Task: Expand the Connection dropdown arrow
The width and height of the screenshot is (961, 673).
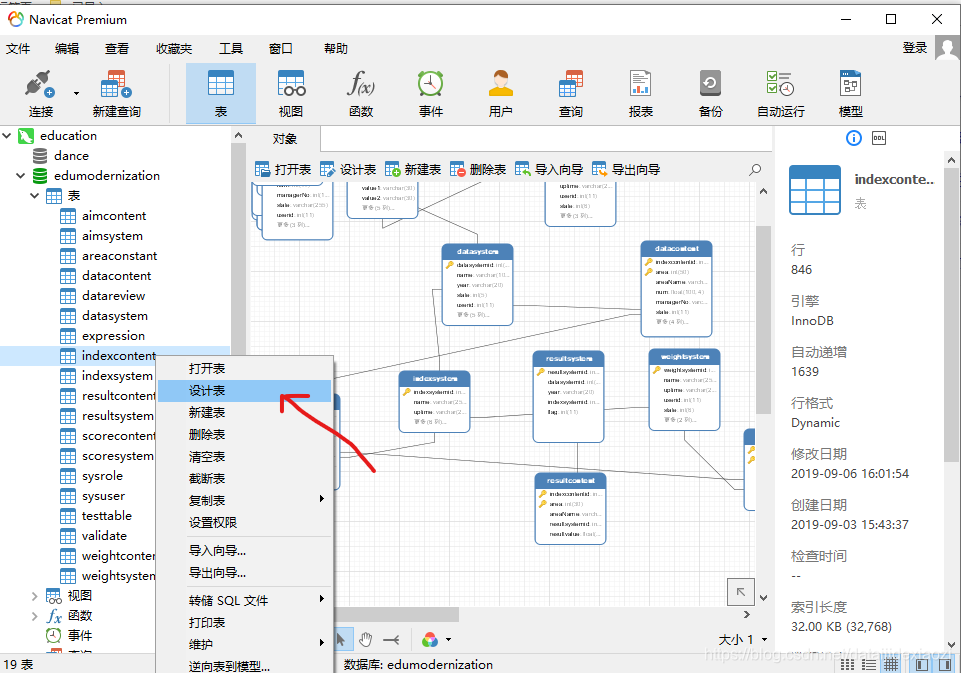Action: click(77, 94)
